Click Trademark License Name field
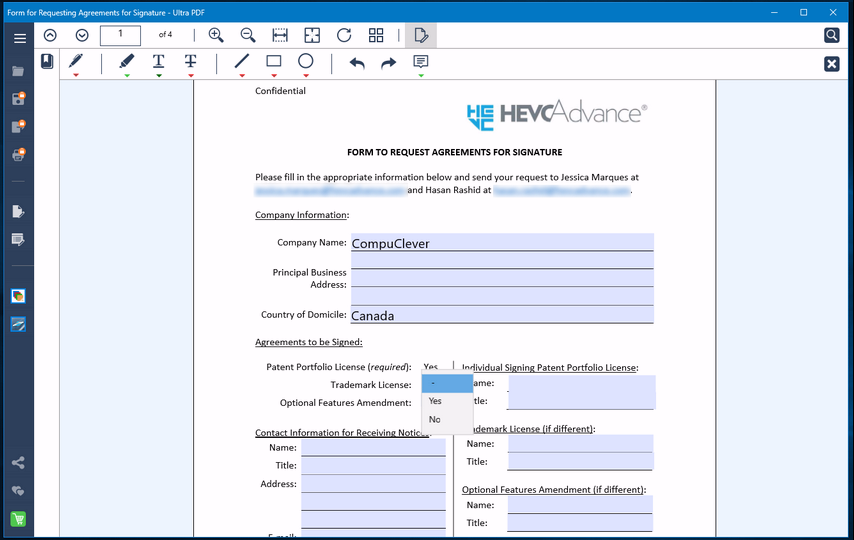The width and height of the screenshot is (854, 540). point(580,444)
